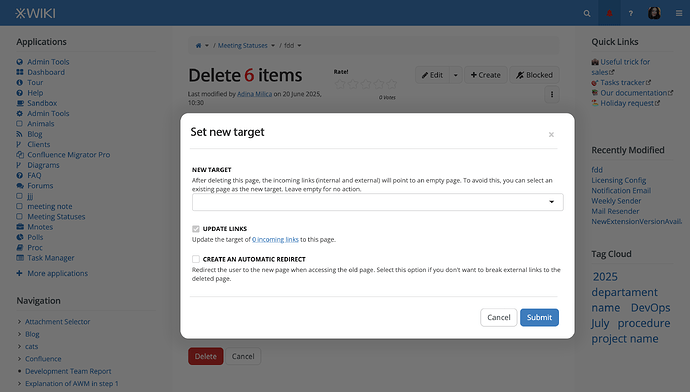Screen dimensions: 690x392
Task: Open the 0 incoming links link
Action: (275, 239)
